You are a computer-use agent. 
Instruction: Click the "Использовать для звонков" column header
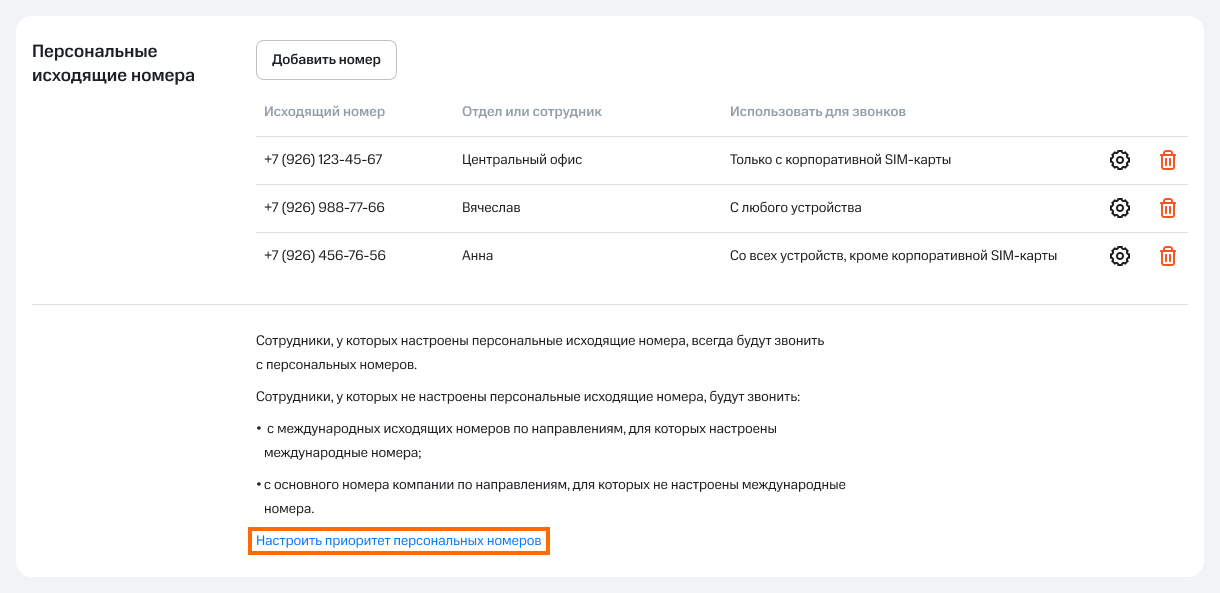(x=817, y=112)
